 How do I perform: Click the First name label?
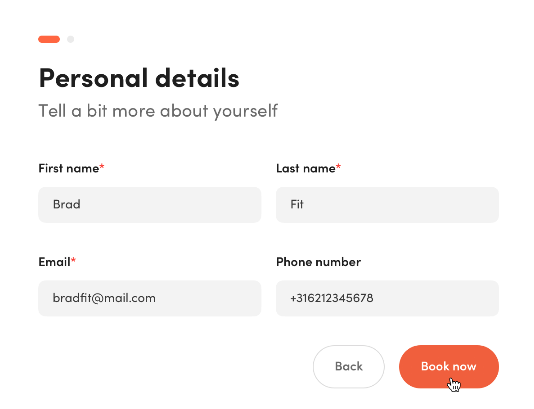pos(68,168)
